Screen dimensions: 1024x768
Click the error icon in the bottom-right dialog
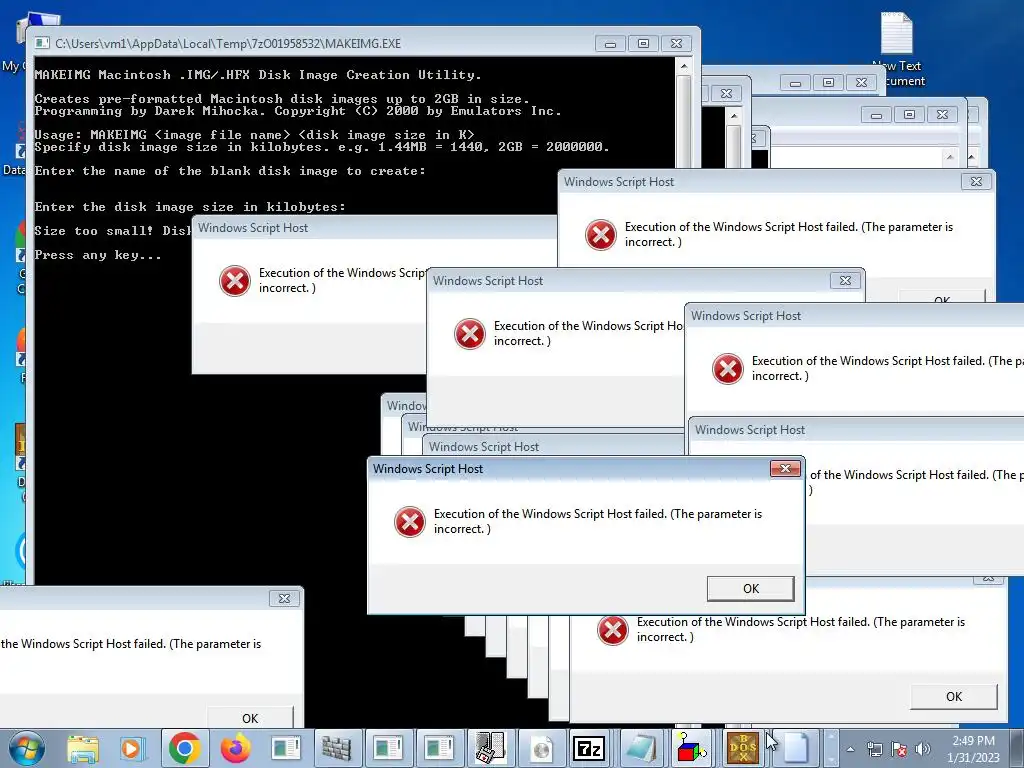(x=613, y=630)
